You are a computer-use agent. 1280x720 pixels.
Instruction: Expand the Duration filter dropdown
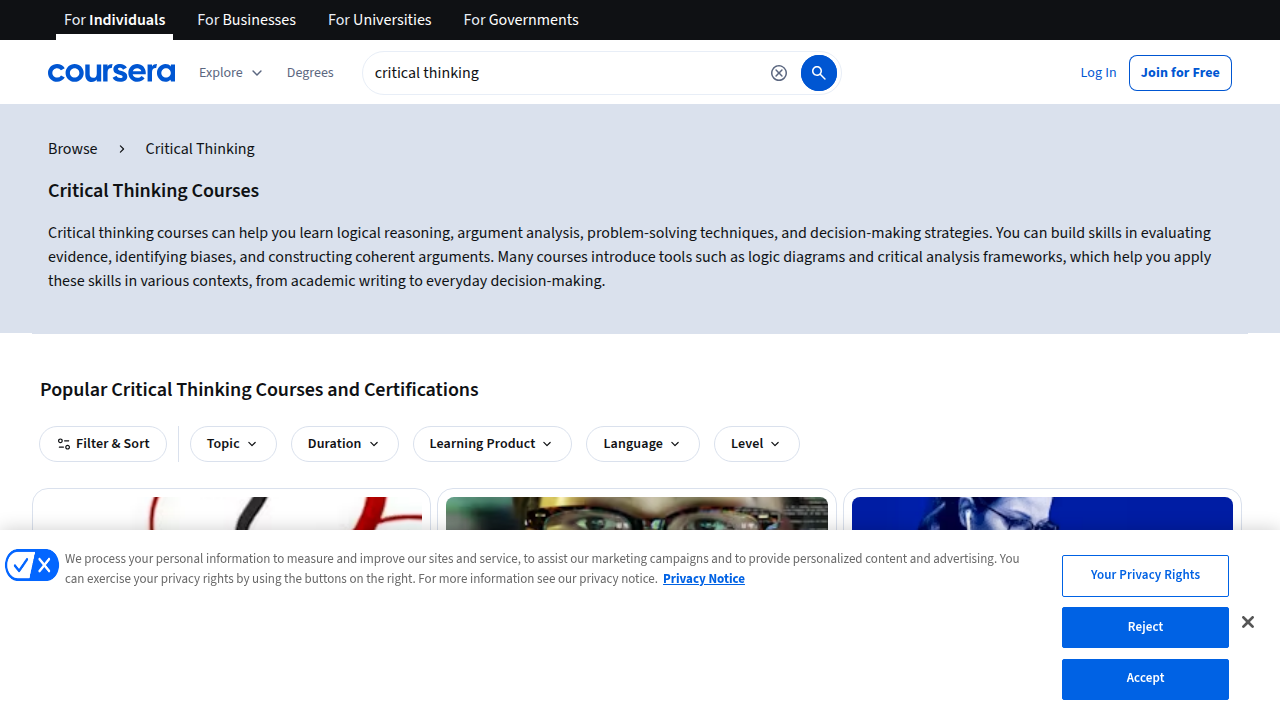click(345, 444)
